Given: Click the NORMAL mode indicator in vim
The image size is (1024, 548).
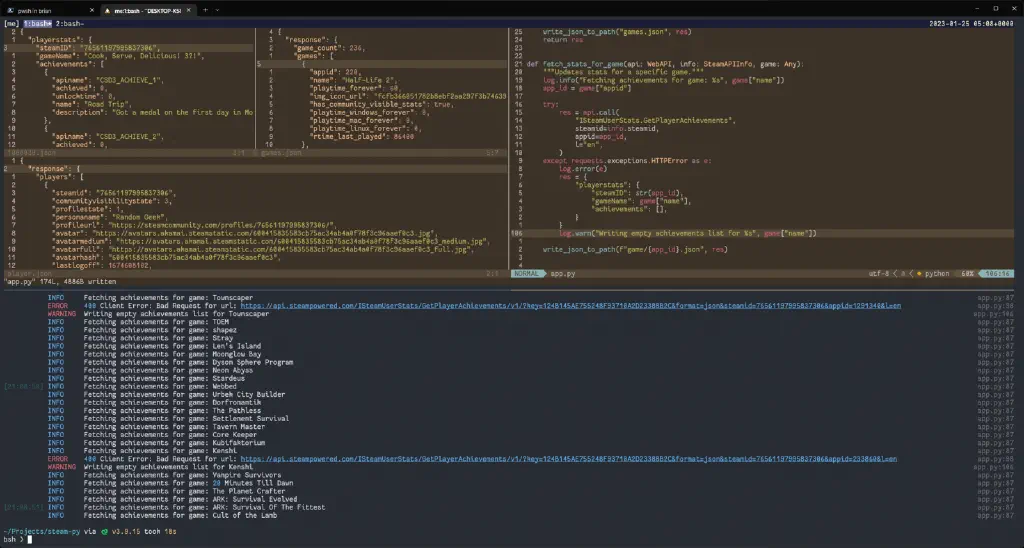Looking at the screenshot, I should point(526,274).
